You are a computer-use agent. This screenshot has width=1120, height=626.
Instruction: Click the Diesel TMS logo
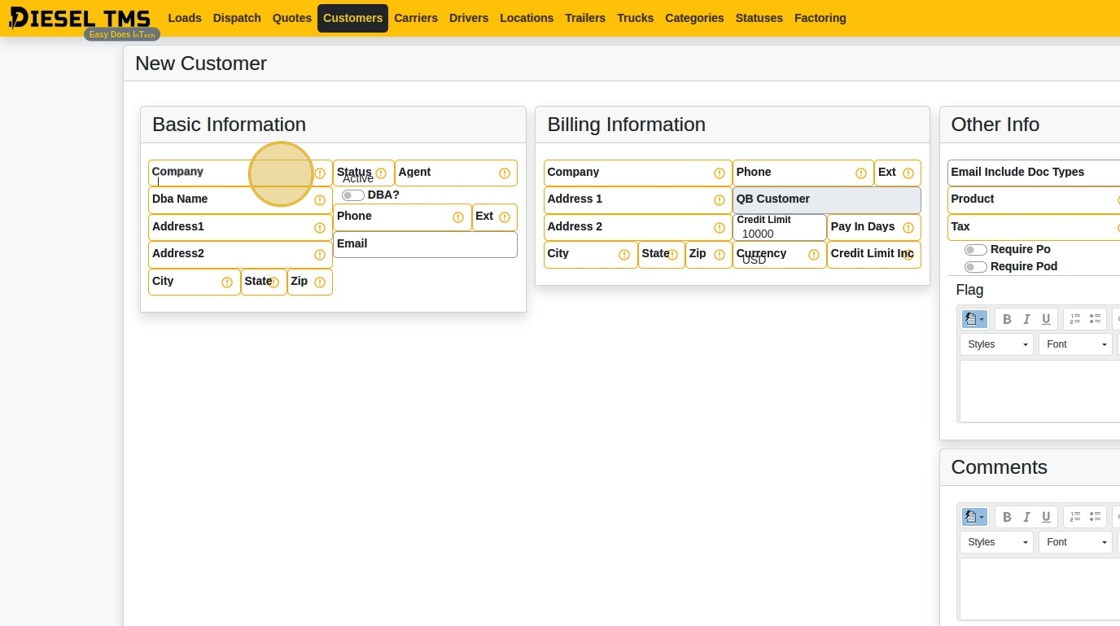click(80, 18)
